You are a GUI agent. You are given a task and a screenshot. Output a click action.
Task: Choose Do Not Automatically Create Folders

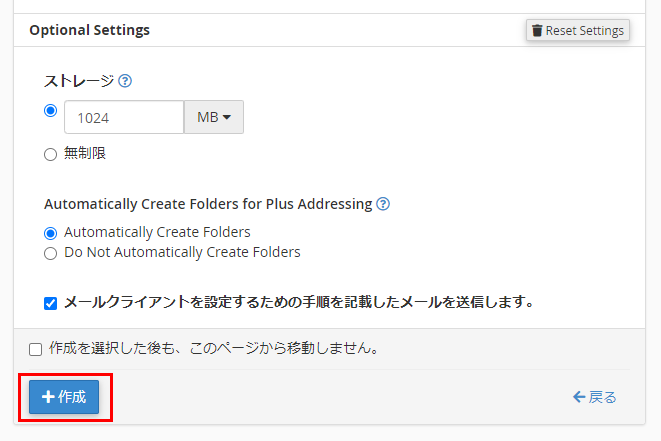(x=51, y=253)
